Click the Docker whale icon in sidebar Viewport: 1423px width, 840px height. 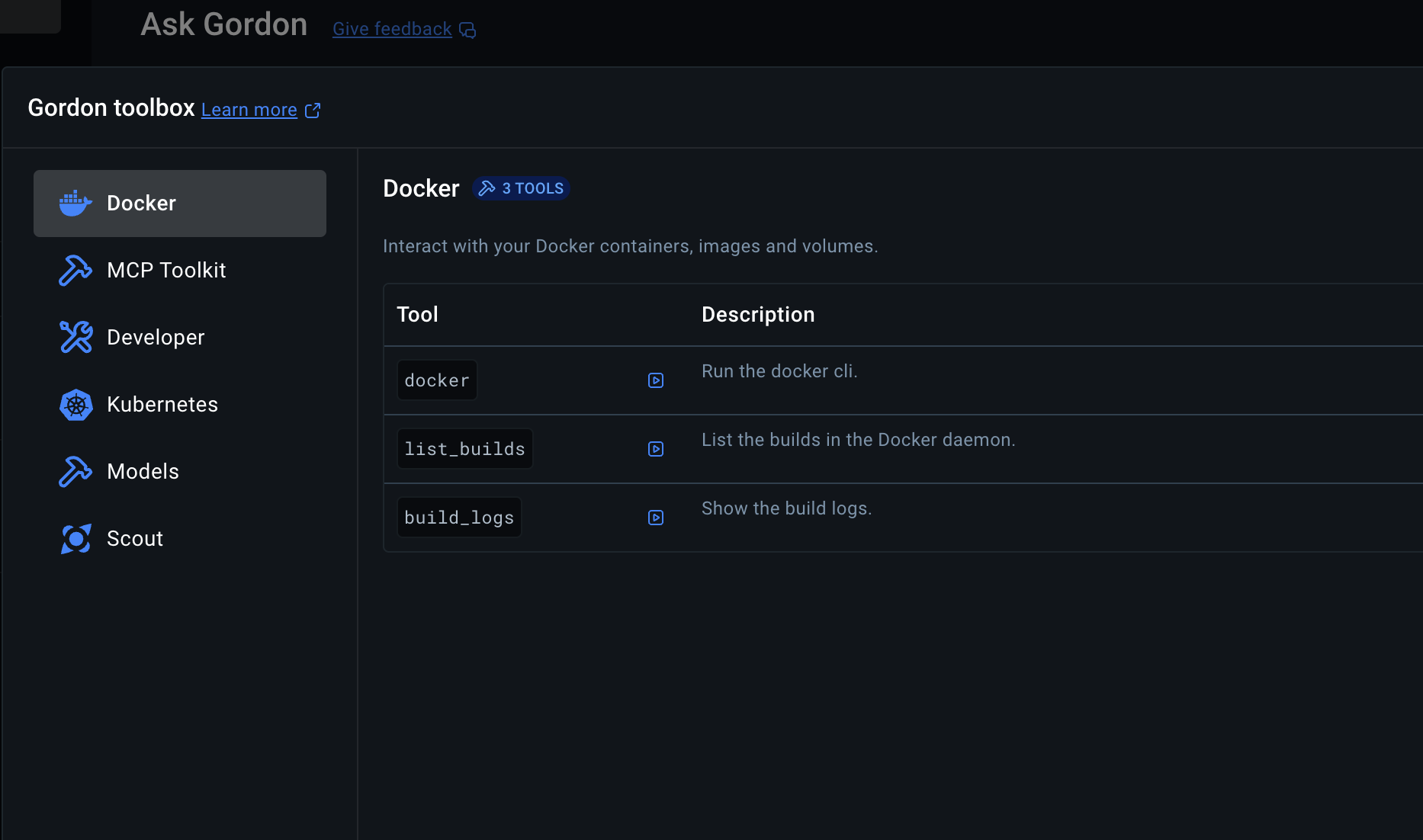tap(75, 204)
